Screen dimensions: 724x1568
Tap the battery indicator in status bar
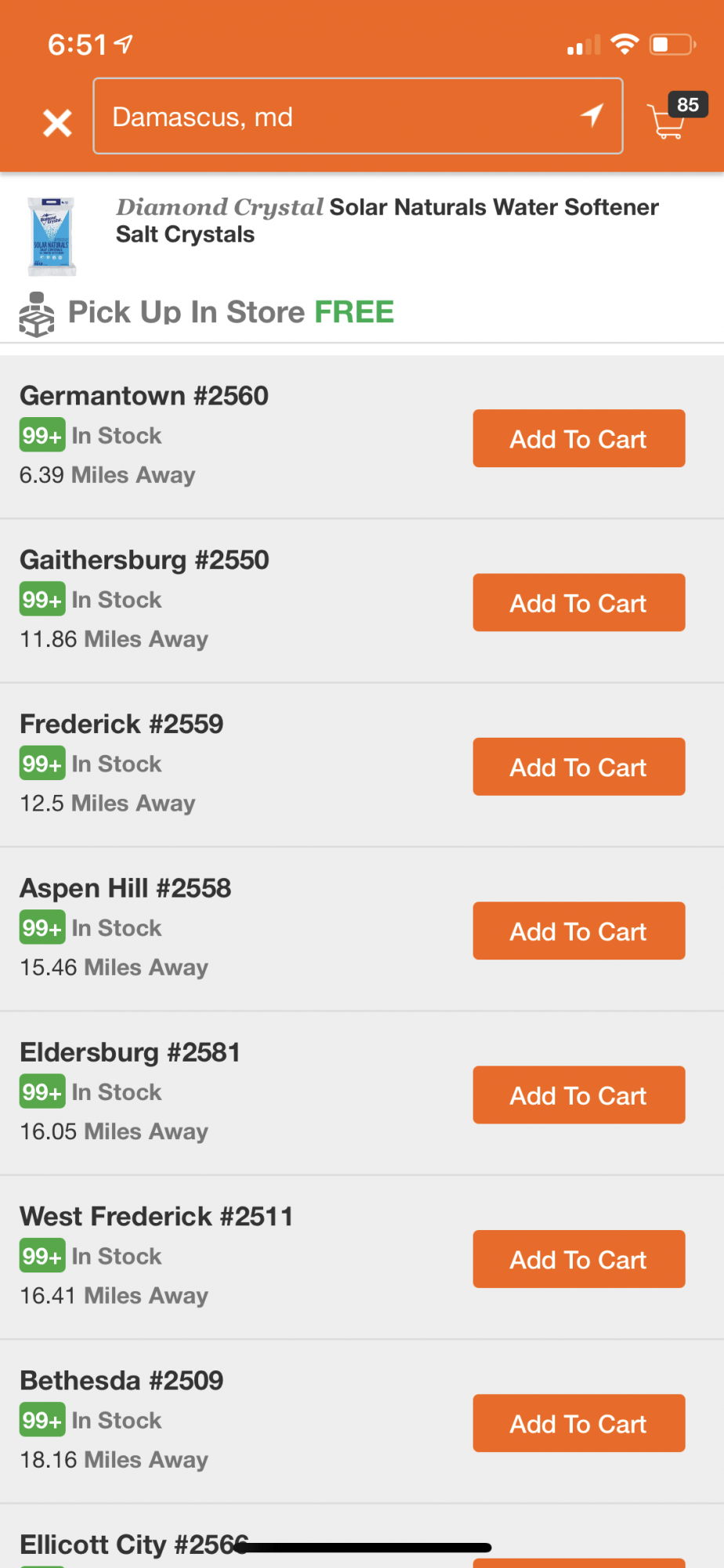(x=672, y=45)
